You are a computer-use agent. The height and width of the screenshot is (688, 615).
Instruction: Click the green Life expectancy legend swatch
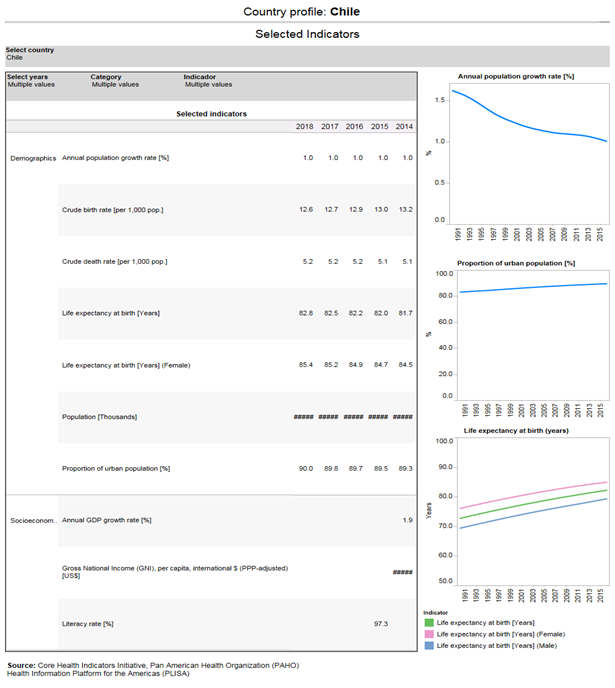tap(428, 622)
